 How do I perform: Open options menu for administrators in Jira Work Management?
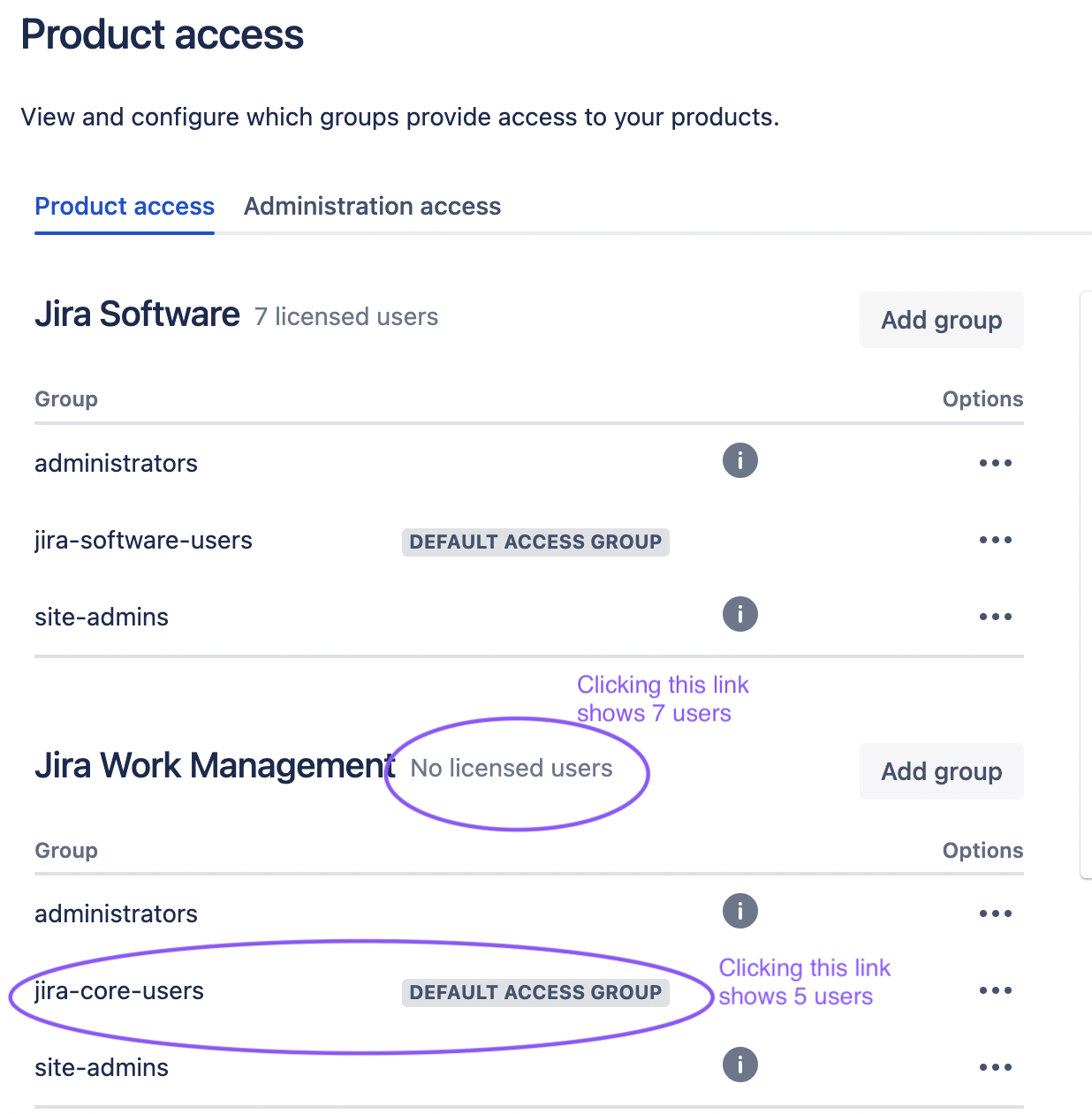[x=995, y=913]
